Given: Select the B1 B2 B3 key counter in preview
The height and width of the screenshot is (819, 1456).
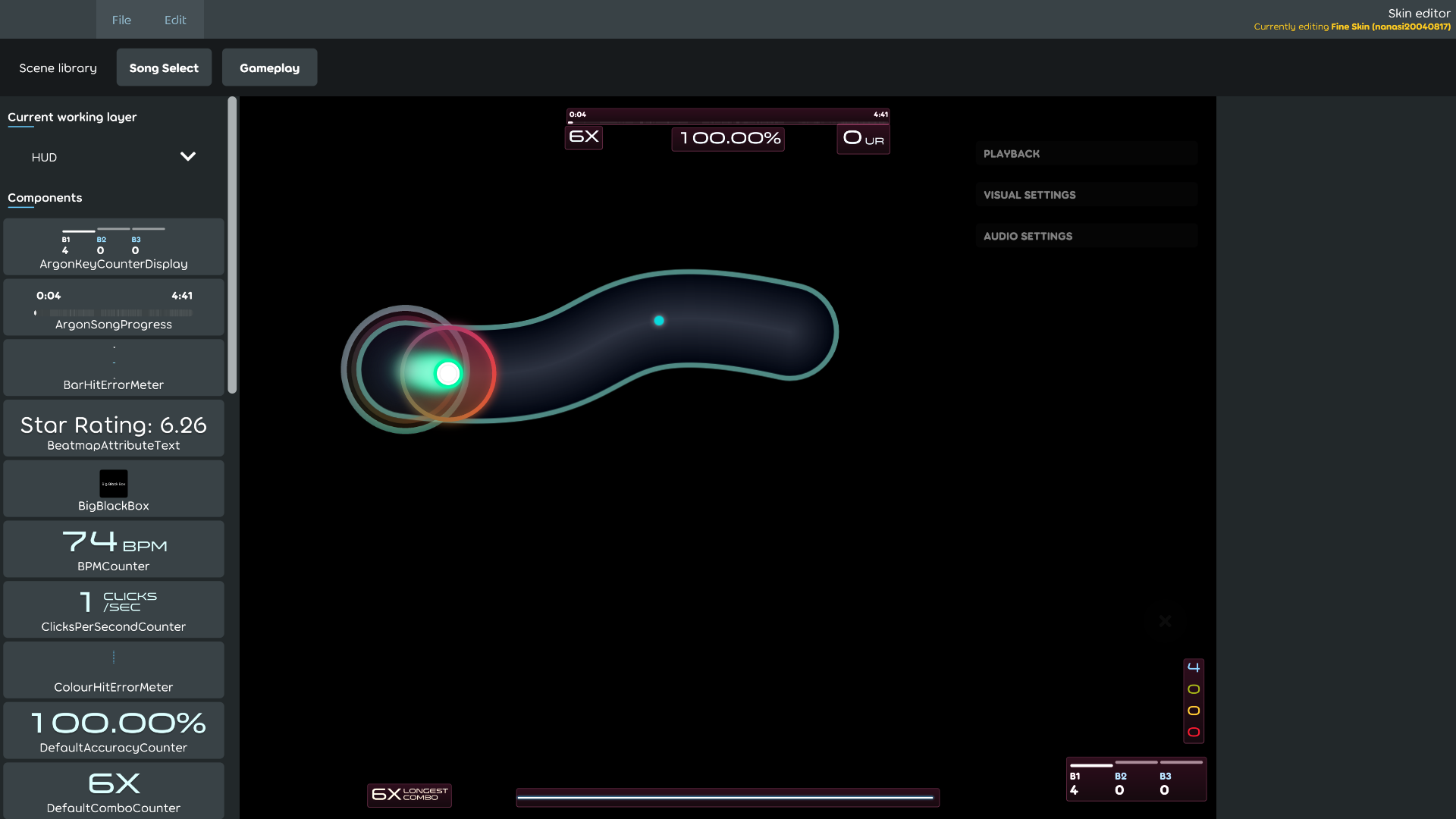Looking at the screenshot, I should click(x=1136, y=779).
